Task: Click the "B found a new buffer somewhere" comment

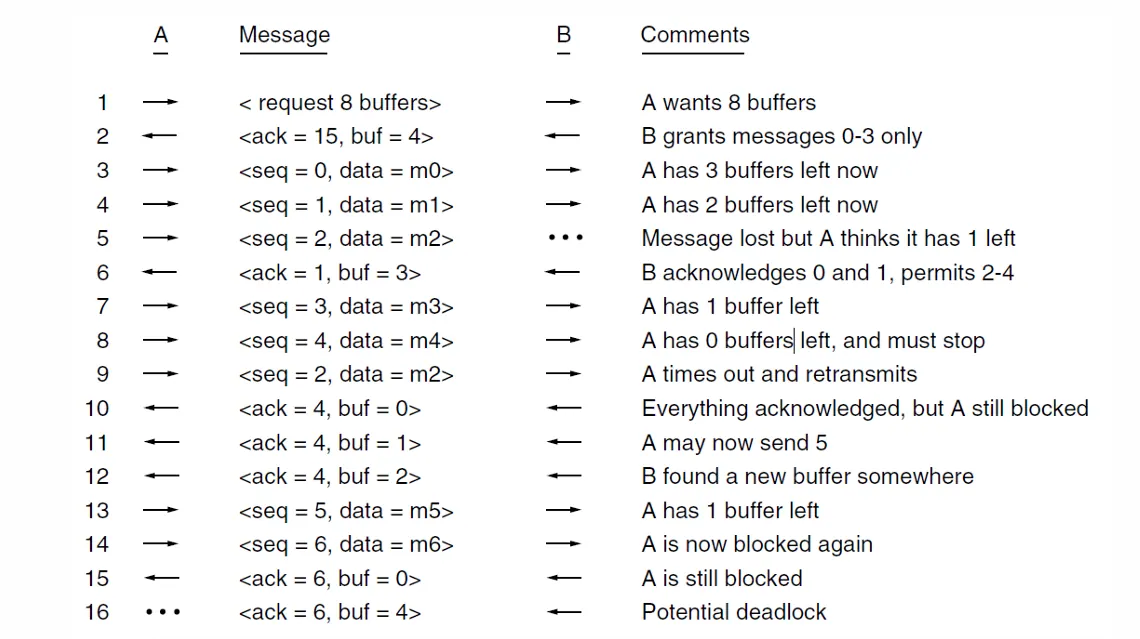Action: coord(807,476)
